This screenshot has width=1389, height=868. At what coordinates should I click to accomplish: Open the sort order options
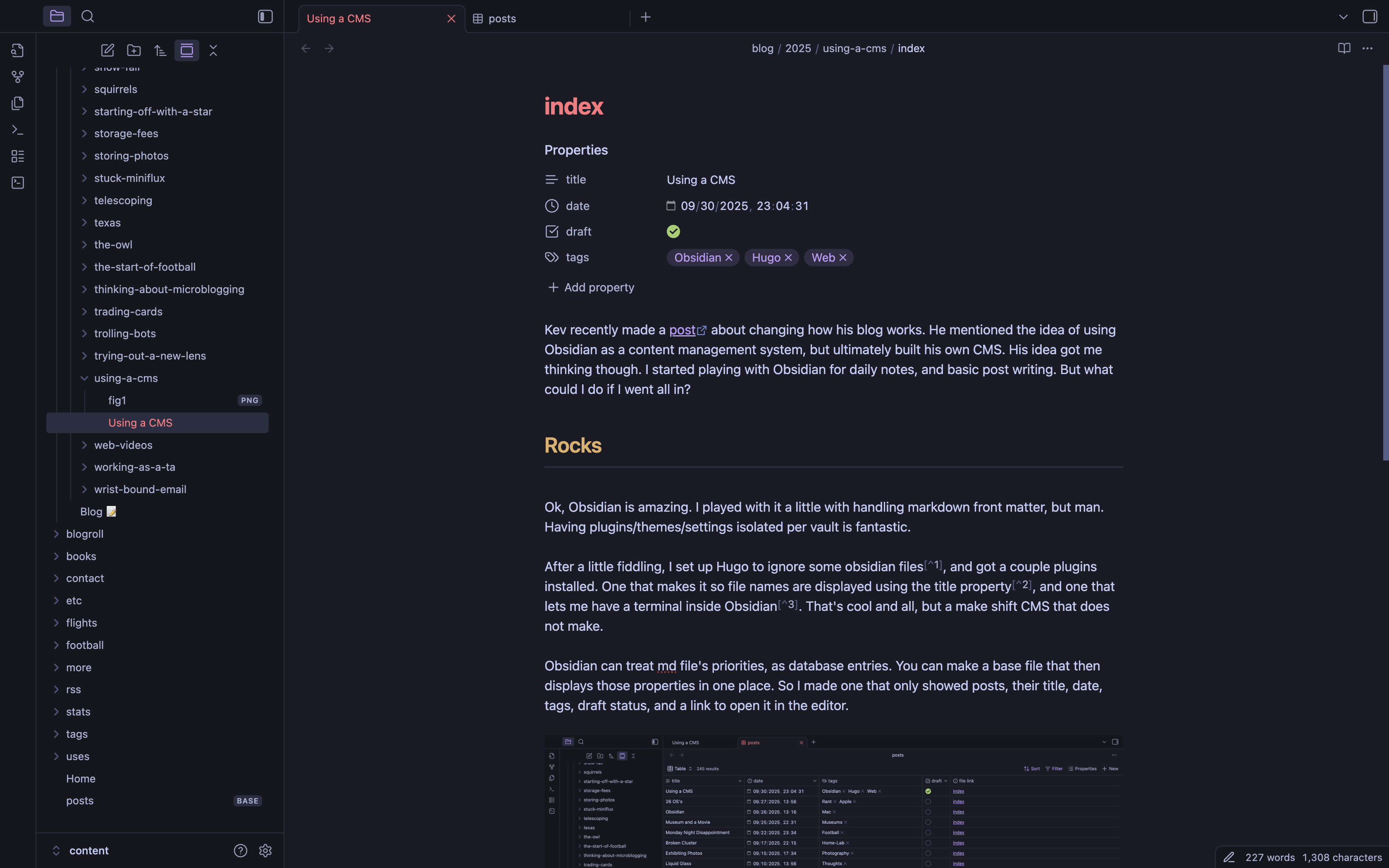click(160, 50)
